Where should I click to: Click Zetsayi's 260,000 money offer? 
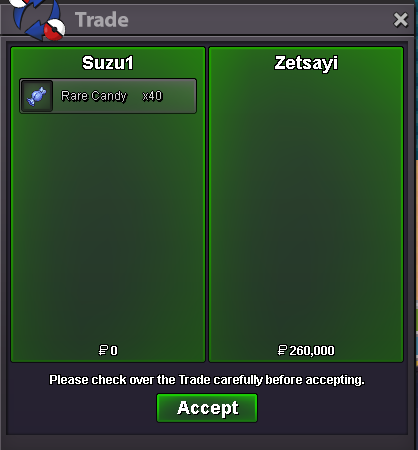pyautogui.click(x=312, y=351)
